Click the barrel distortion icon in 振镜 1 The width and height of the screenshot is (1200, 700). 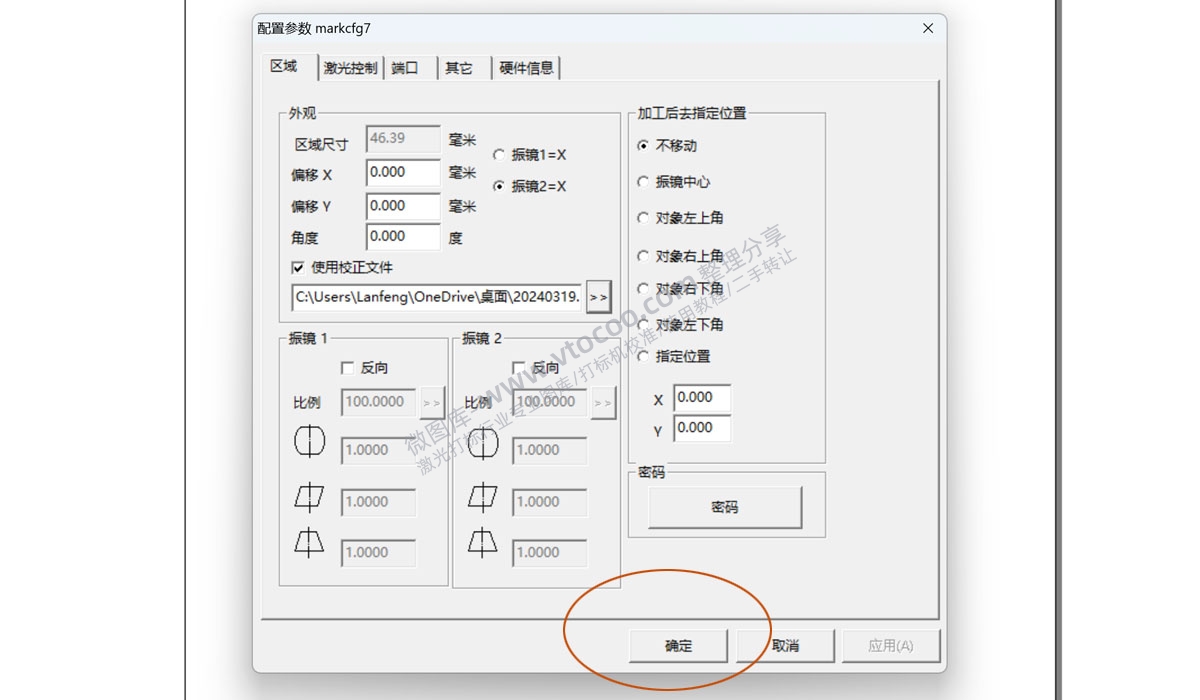point(310,441)
